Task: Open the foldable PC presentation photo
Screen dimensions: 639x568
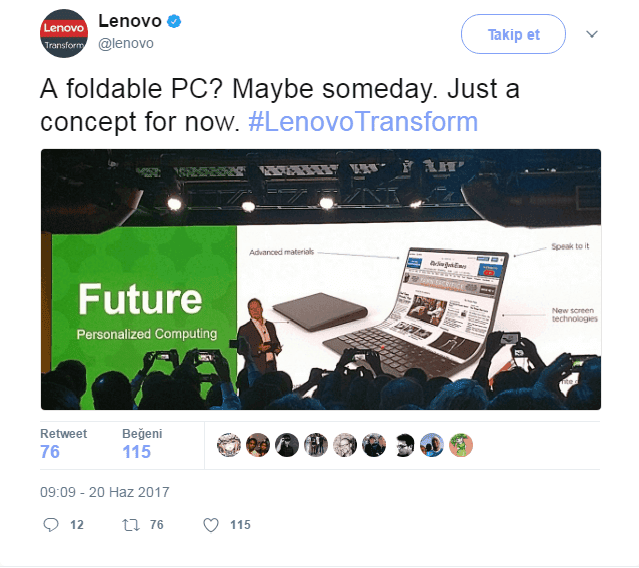Action: (x=321, y=280)
